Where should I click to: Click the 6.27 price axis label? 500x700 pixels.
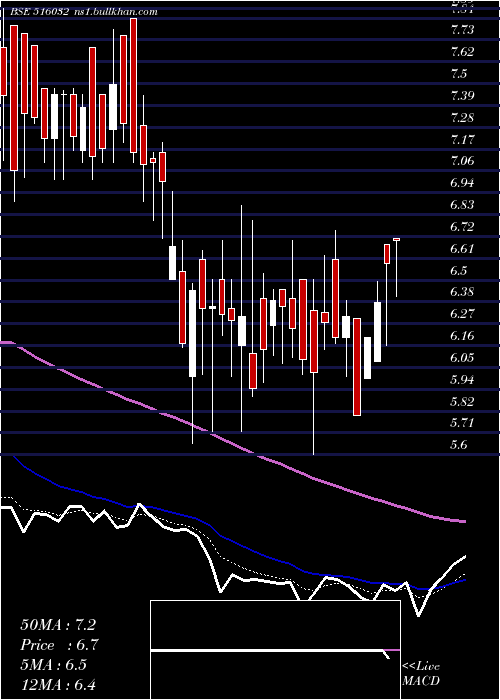(x=462, y=314)
